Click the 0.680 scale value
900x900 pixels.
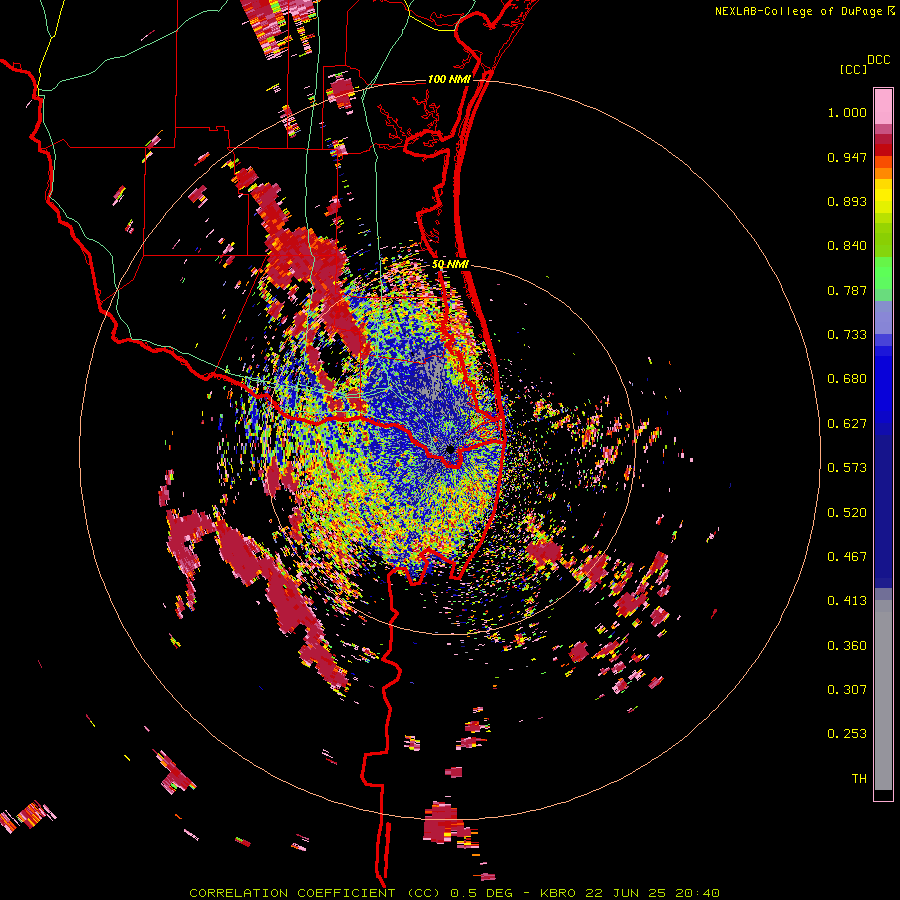pos(847,379)
